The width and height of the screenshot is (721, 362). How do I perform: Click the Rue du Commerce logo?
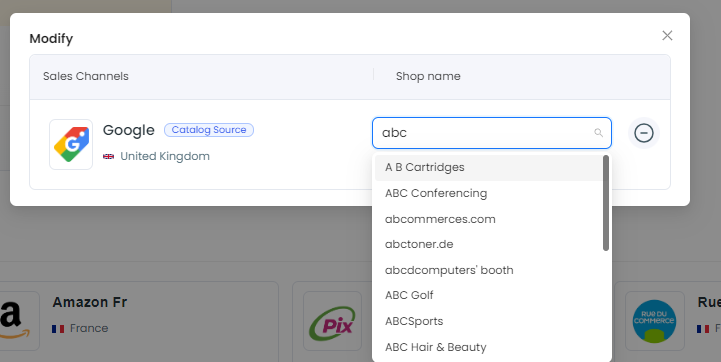click(x=654, y=321)
